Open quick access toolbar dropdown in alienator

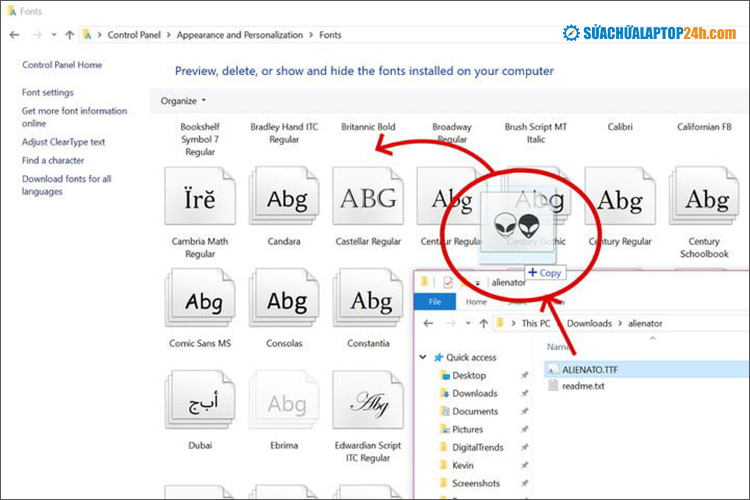pyautogui.click(x=477, y=283)
